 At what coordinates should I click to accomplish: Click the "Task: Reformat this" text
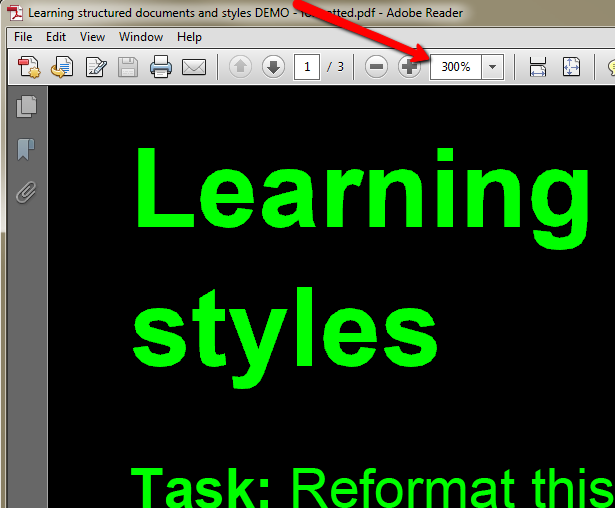click(x=373, y=488)
